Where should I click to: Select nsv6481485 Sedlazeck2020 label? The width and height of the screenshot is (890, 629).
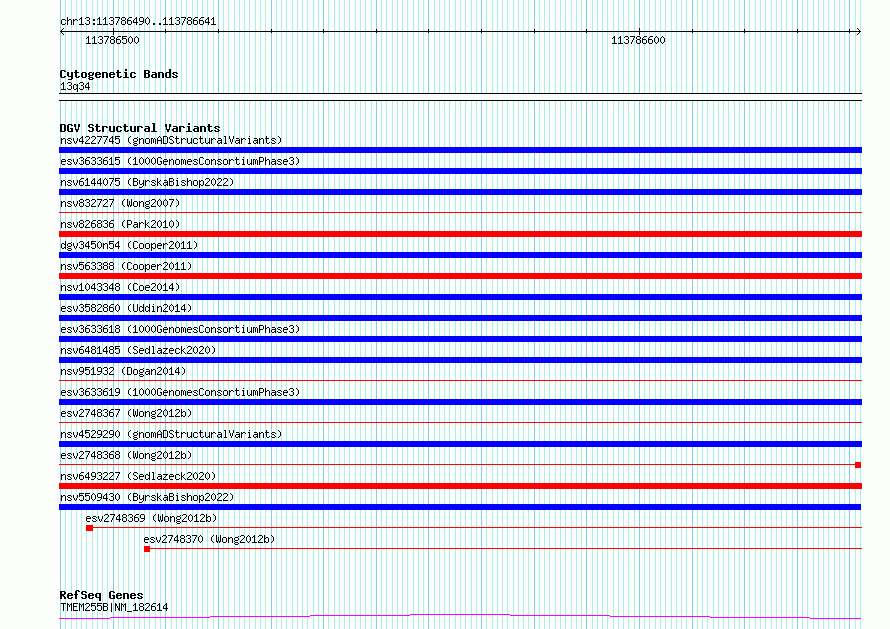click(138, 350)
